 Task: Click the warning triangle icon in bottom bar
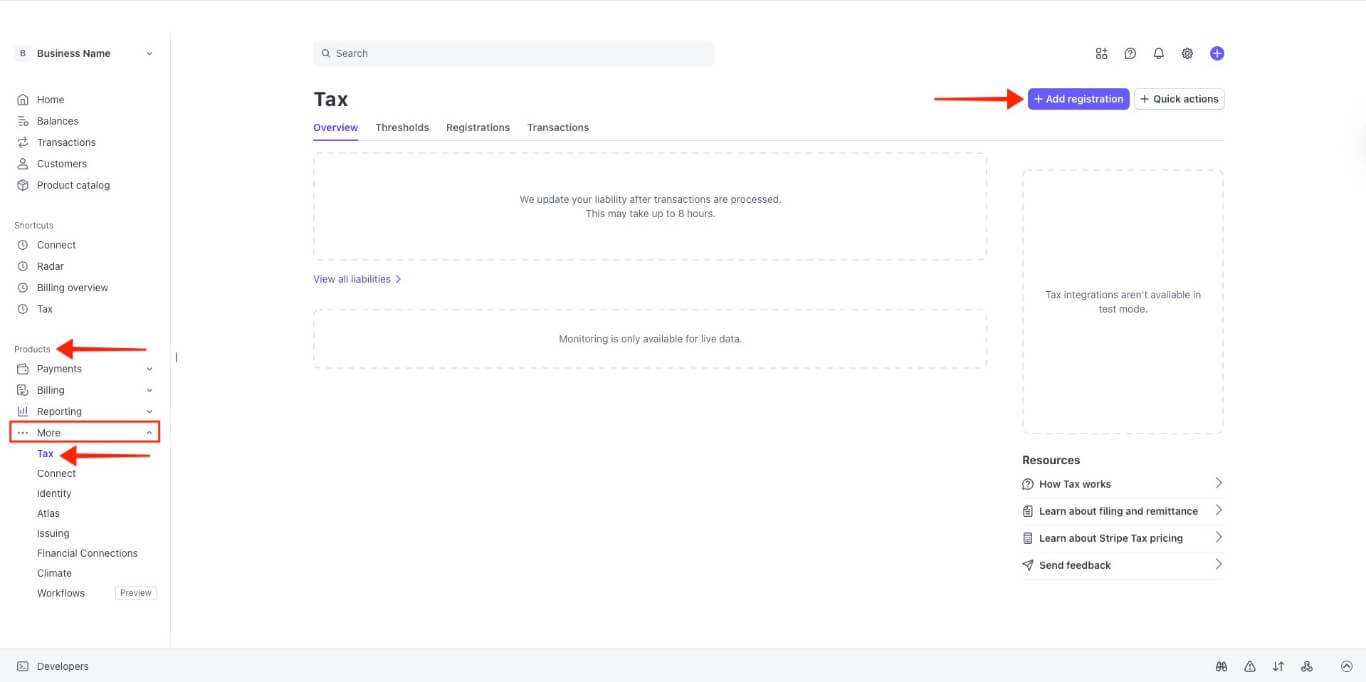[x=1249, y=667]
